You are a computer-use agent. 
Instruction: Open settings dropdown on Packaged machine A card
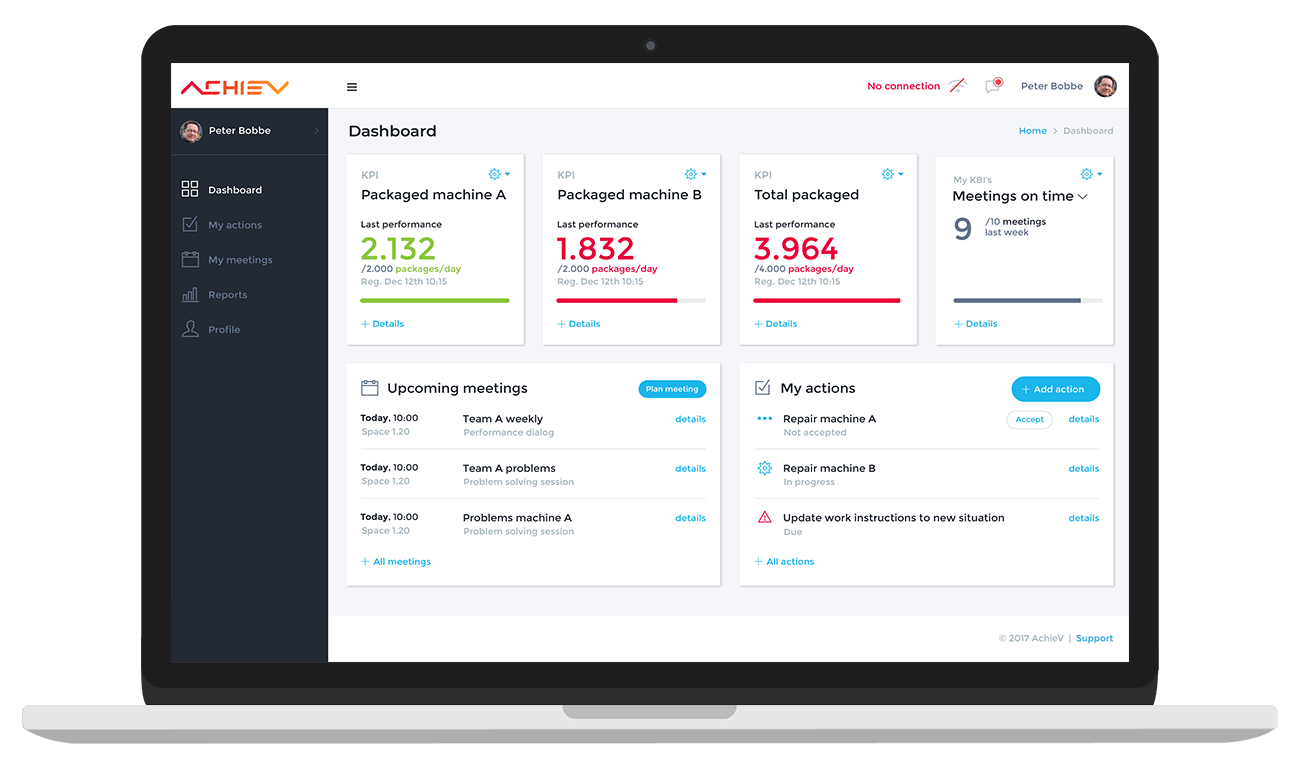tap(499, 174)
